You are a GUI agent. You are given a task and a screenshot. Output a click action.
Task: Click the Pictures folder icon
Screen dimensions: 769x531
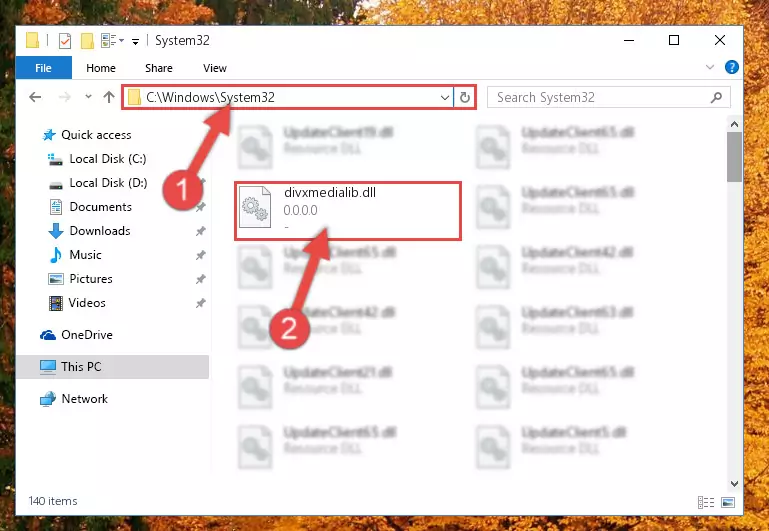point(55,279)
